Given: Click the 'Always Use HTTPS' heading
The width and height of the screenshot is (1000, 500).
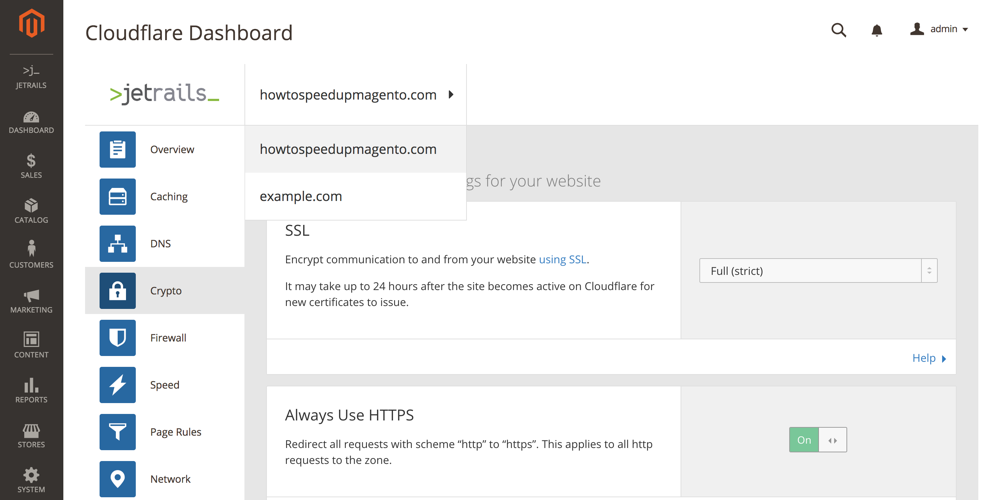Looking at the screenshot, I should click(349, 415).
